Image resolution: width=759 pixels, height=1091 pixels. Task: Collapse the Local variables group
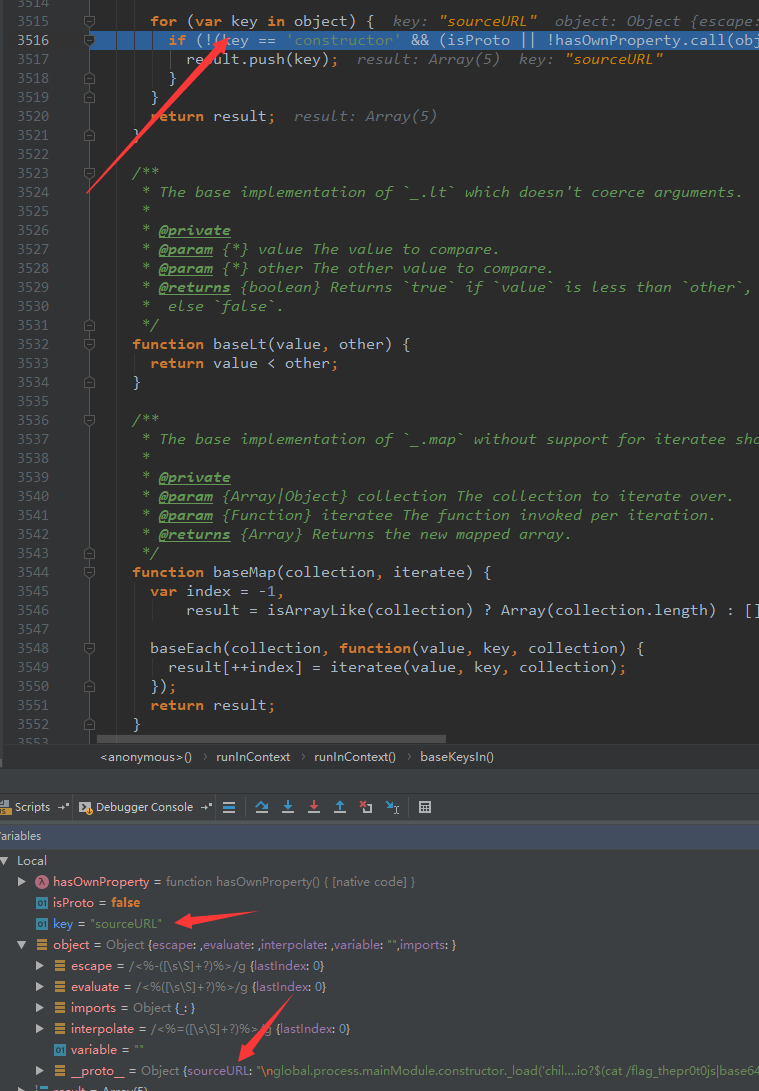pos(4,861)
